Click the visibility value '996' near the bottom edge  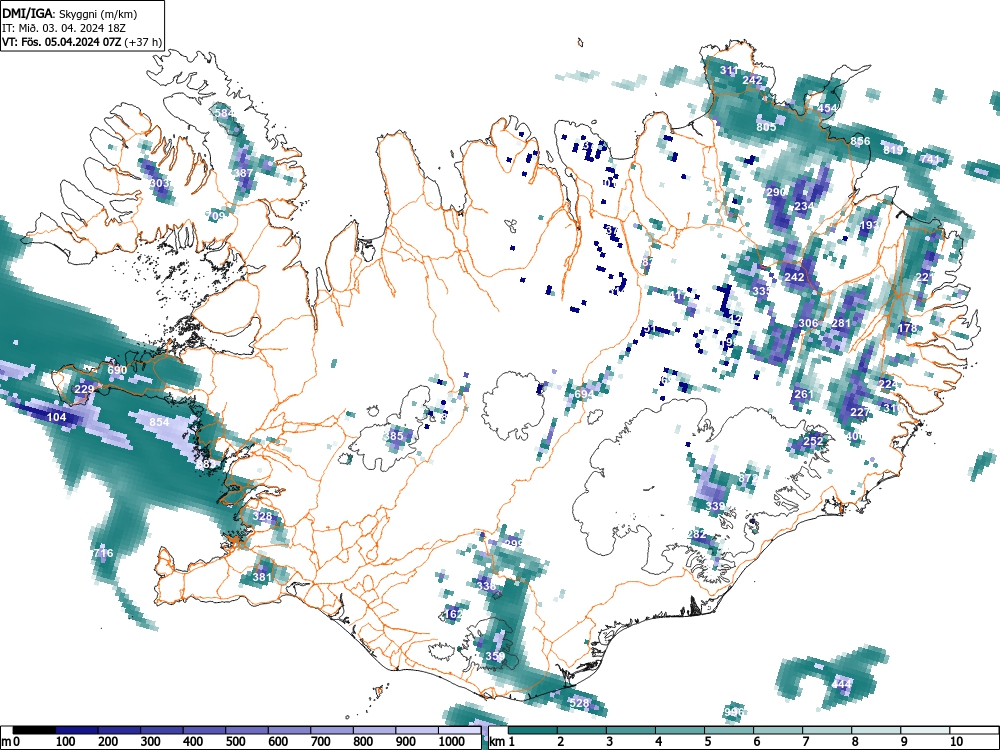click(734, 712)
